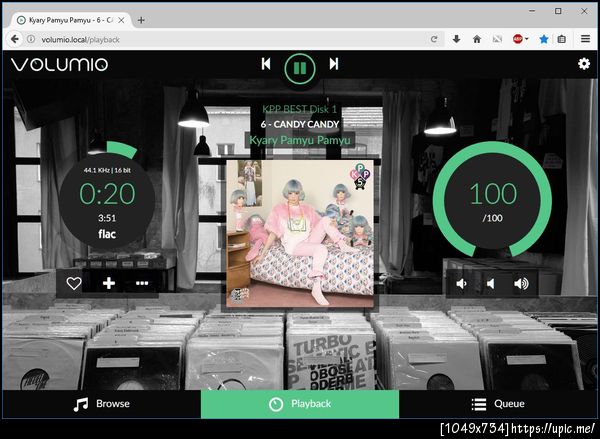This screenshot has height=439, width=600.
Task: Close the Kyary Pamyu Pamyu browser tab
Action: point(121,20)
